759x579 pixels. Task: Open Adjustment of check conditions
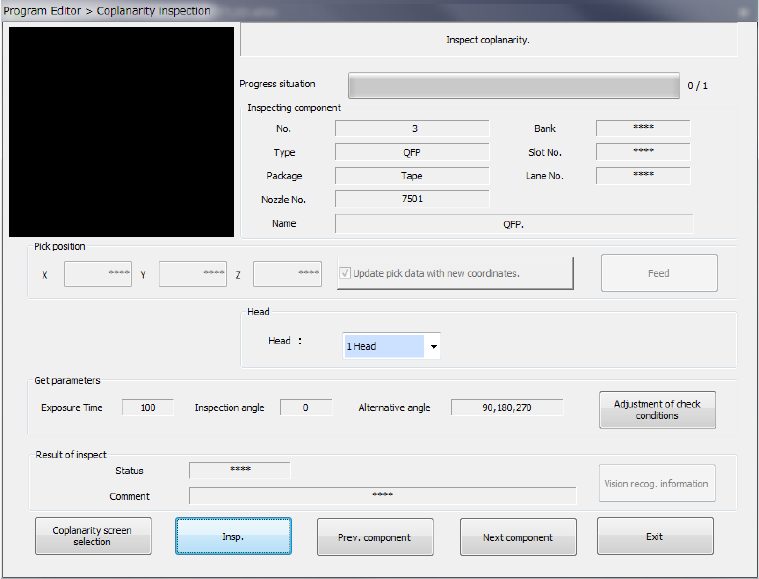[657, 410]
